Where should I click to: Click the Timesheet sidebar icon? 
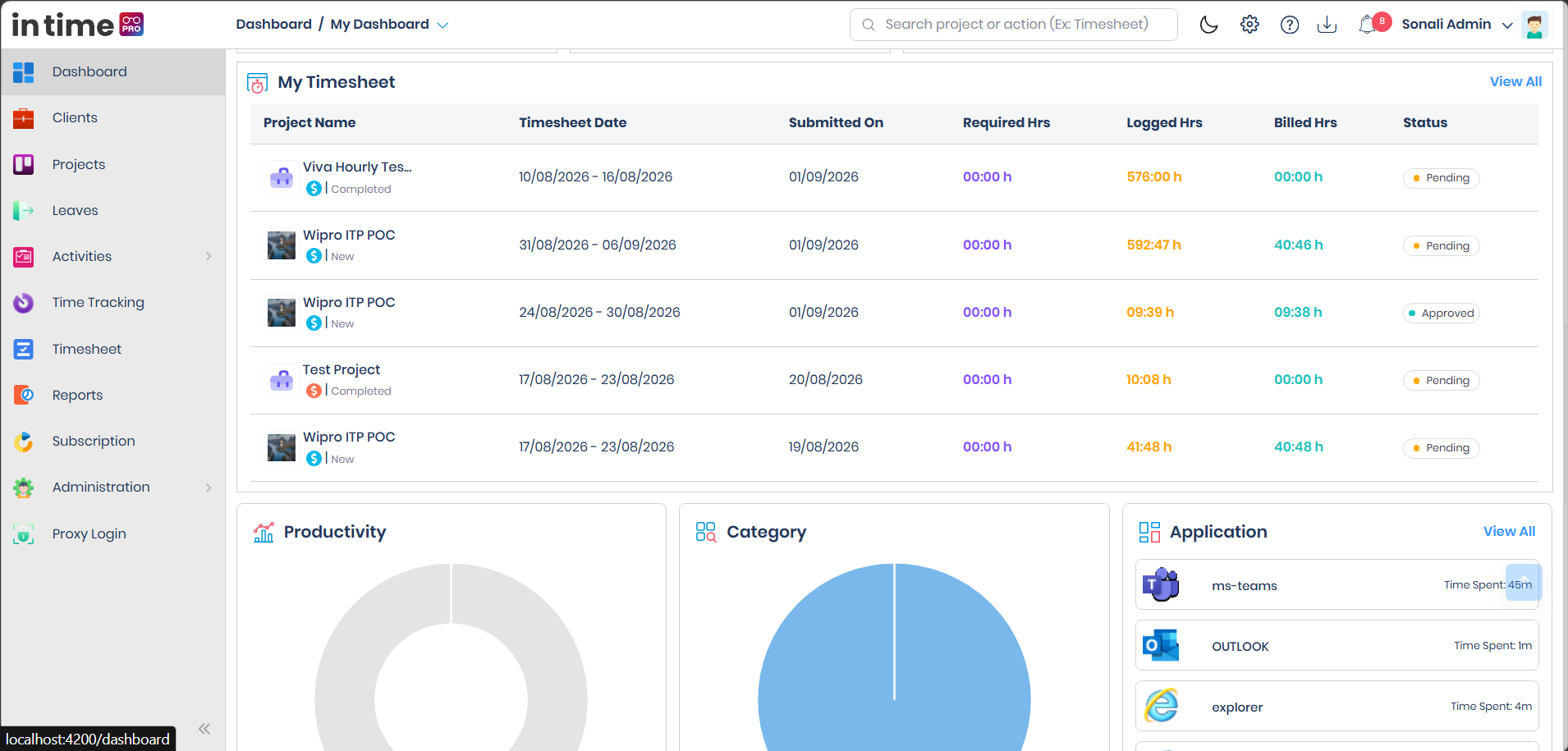tap(24, 349)
